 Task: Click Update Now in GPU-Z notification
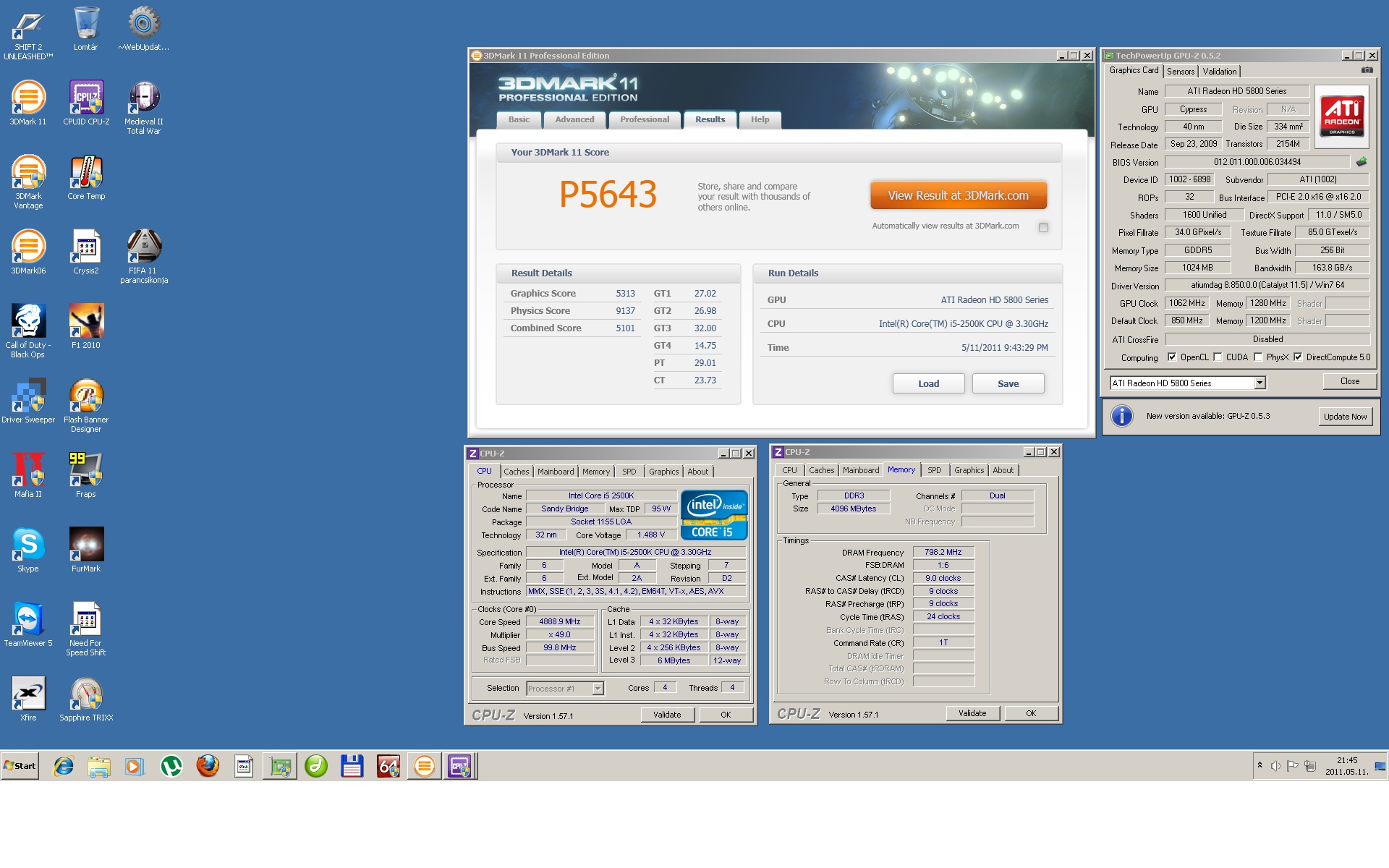click(x=1345, y=417)
